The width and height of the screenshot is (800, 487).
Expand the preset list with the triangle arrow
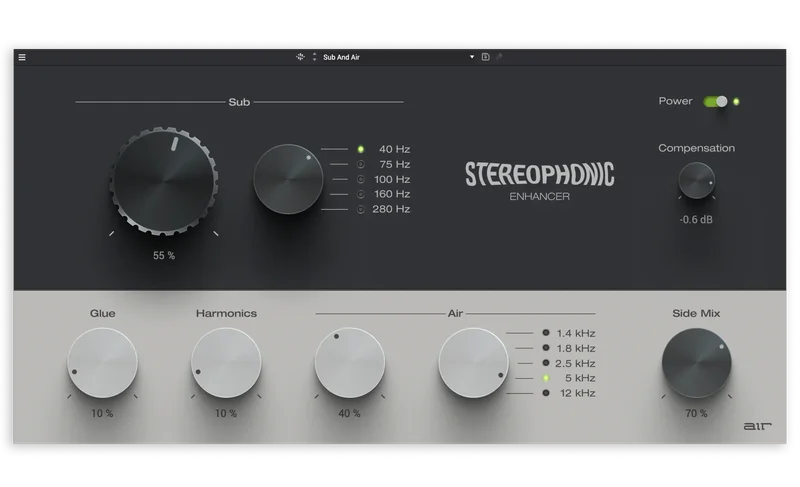click(472, 57)
